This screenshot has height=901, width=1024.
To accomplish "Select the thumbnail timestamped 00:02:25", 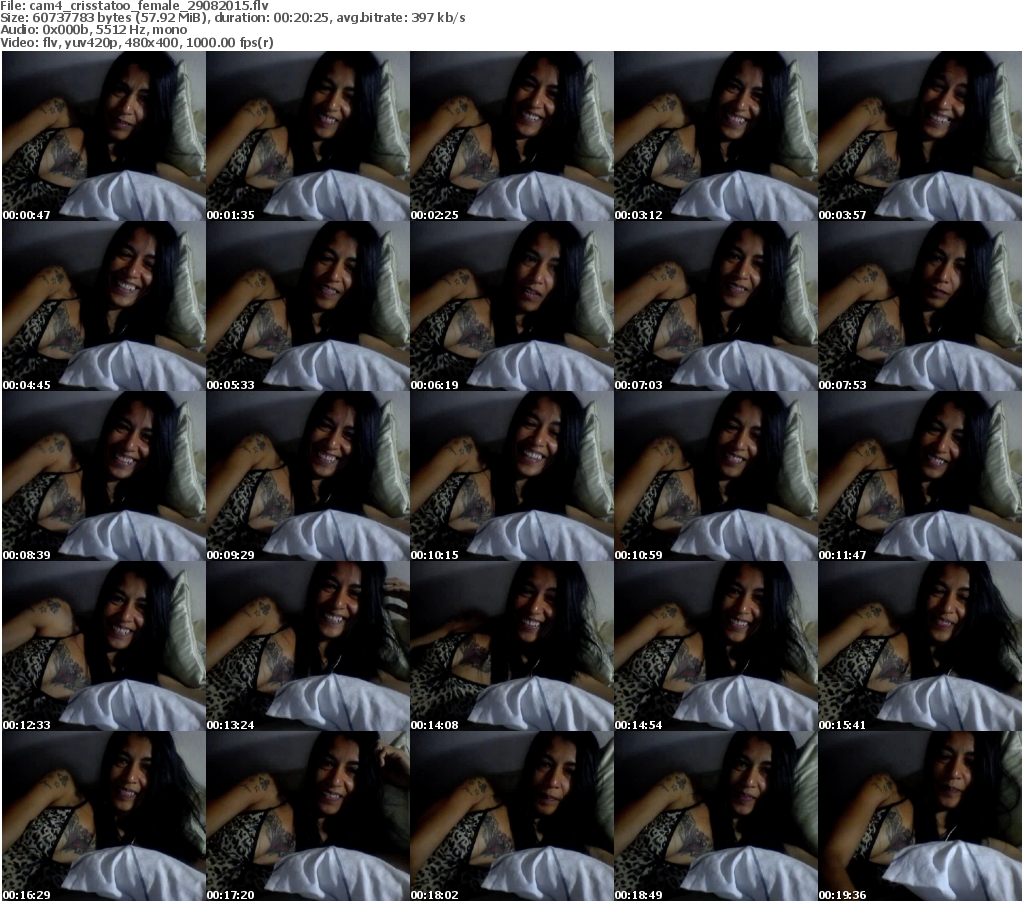I will click(512, 136).
